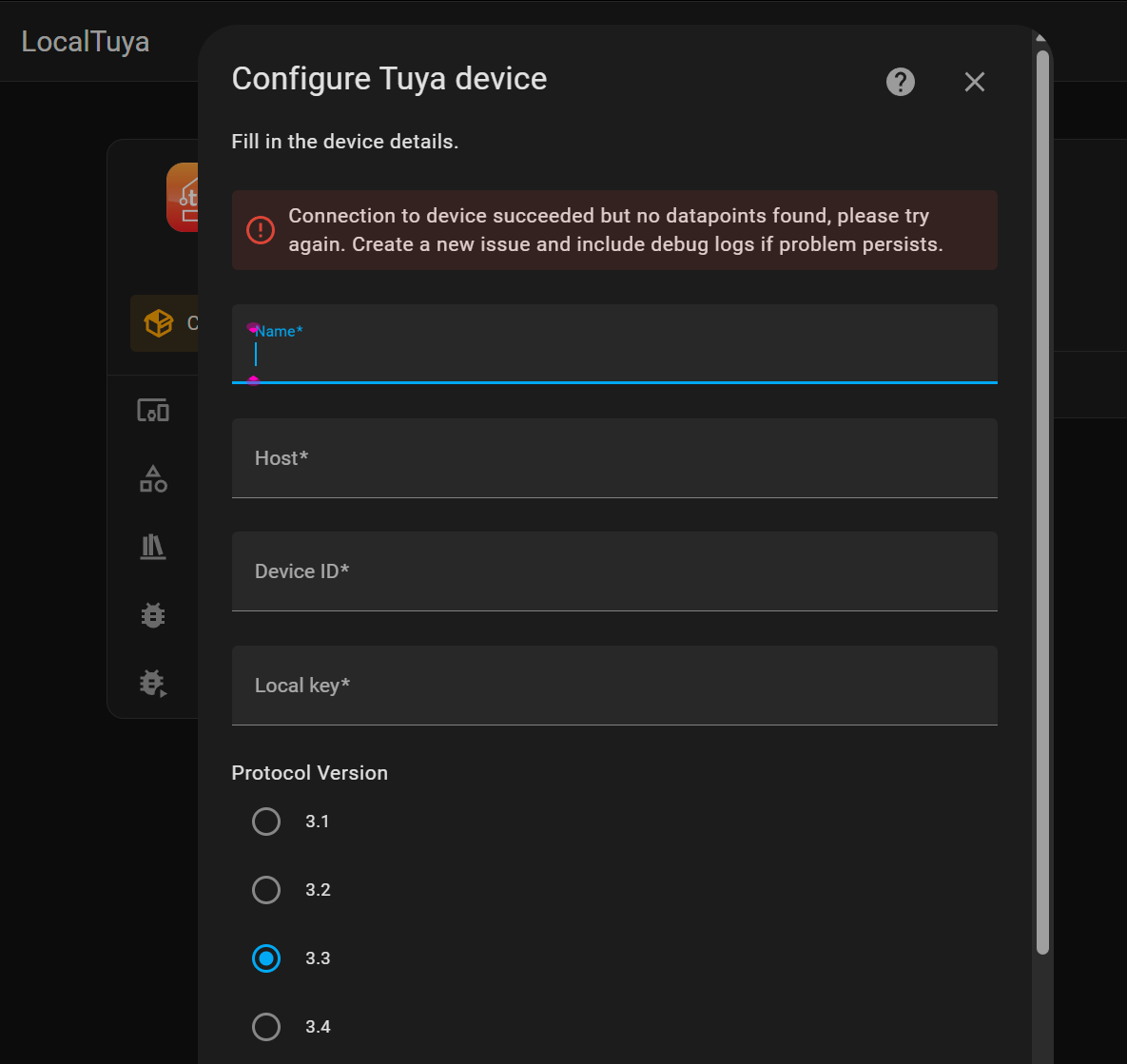Screen dimensions: 1127x1064
Task: Select the debug bug icon
Action: [152, 615]
